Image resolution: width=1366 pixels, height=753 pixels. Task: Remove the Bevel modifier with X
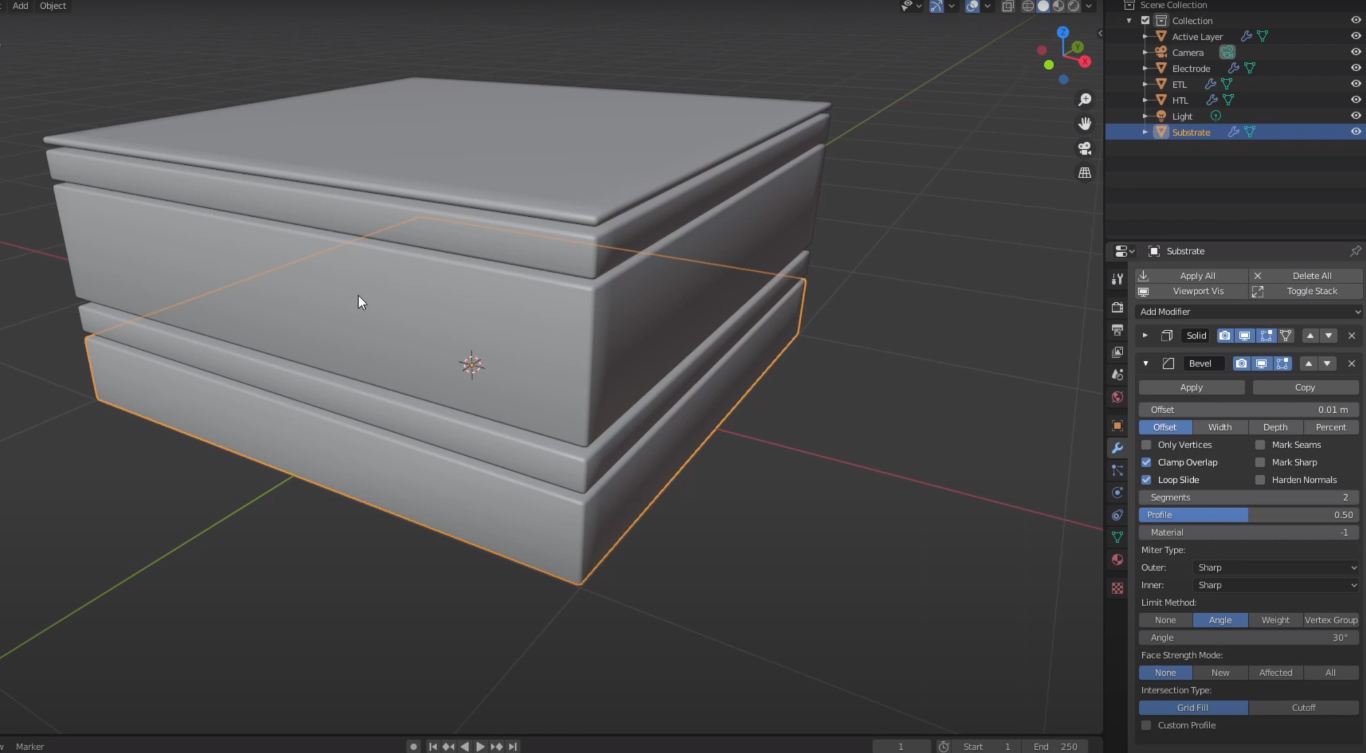[x=1352, y=364]
